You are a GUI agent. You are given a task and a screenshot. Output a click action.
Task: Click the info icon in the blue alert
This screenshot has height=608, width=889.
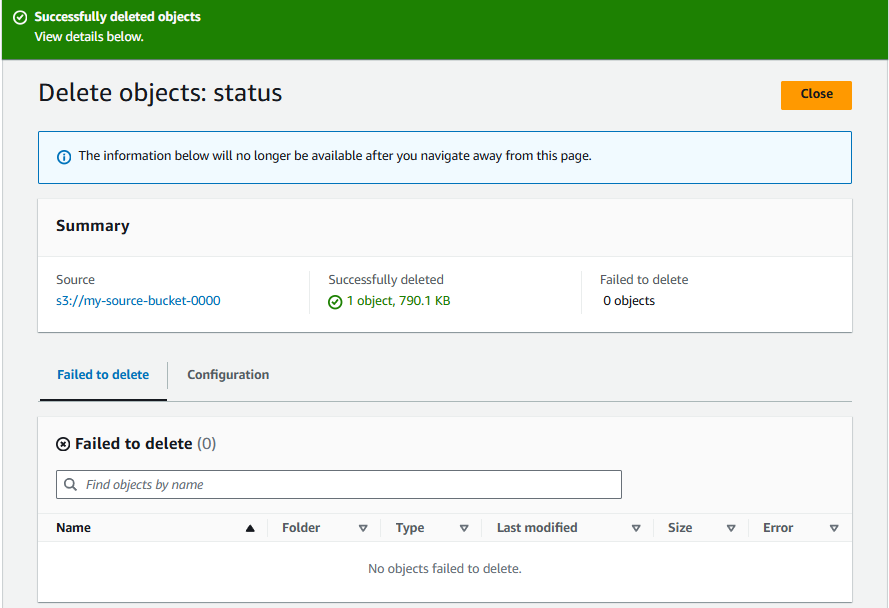click(63, 156)
